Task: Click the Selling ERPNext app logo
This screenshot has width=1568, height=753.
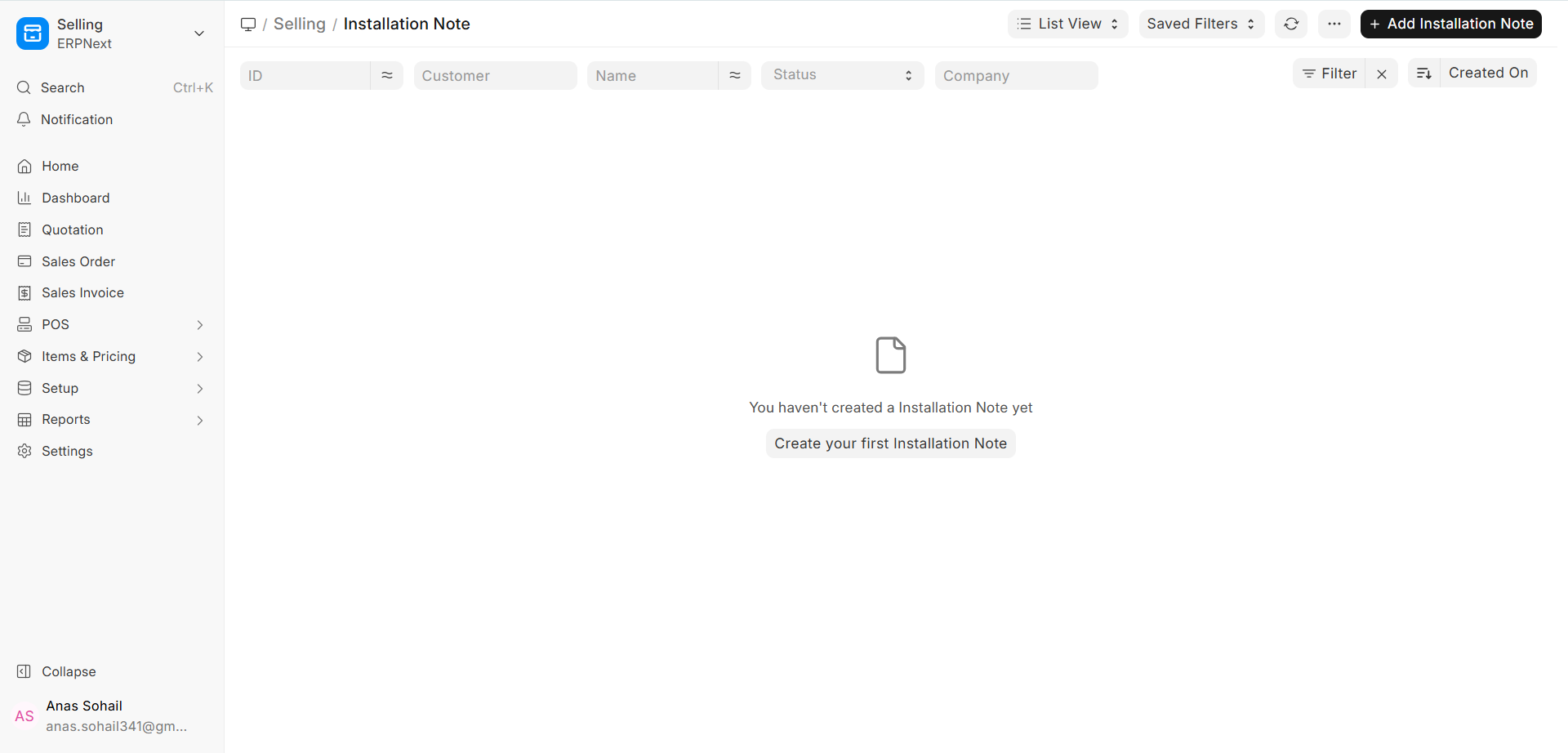Action: pos(33,33)
